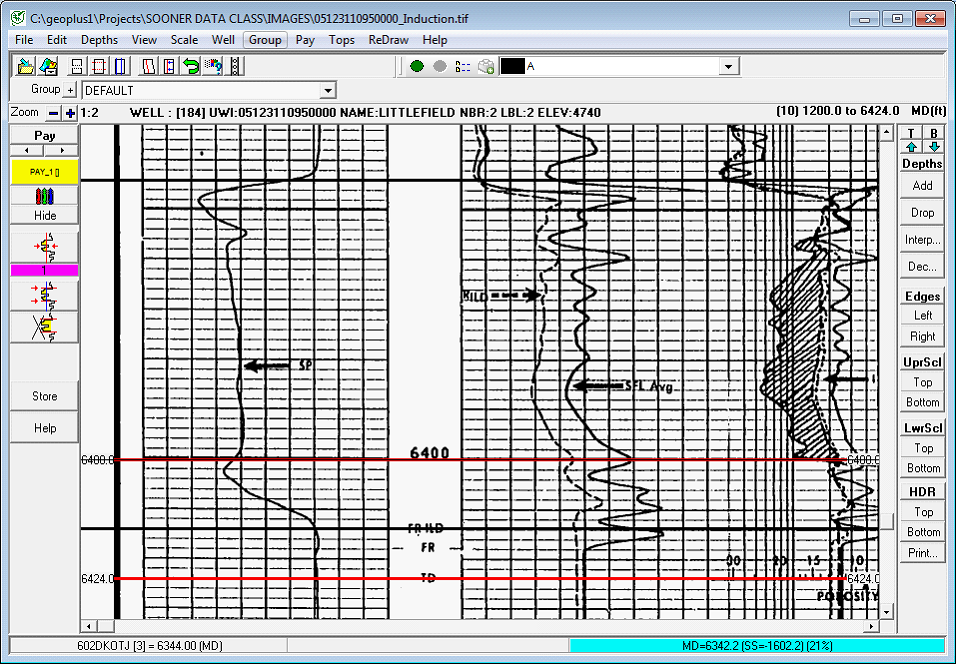This screenshot has width=957, height=665.
Task: Click the green circle icon
Action: tap(417, 67)
